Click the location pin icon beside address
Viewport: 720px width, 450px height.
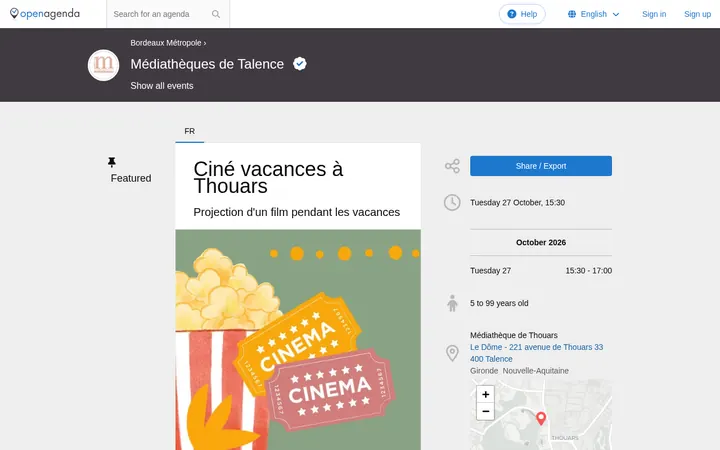click(452, 353)
